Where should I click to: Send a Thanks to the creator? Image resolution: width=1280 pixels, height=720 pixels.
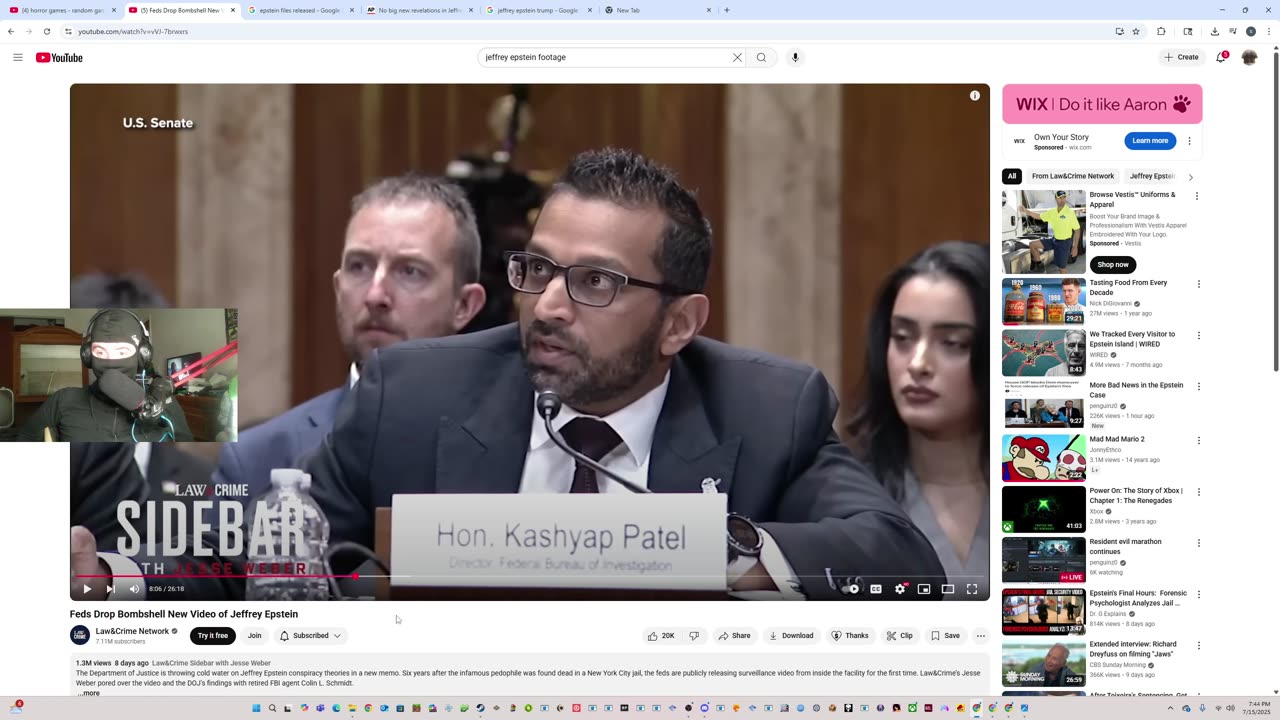(x=850, y=636)
